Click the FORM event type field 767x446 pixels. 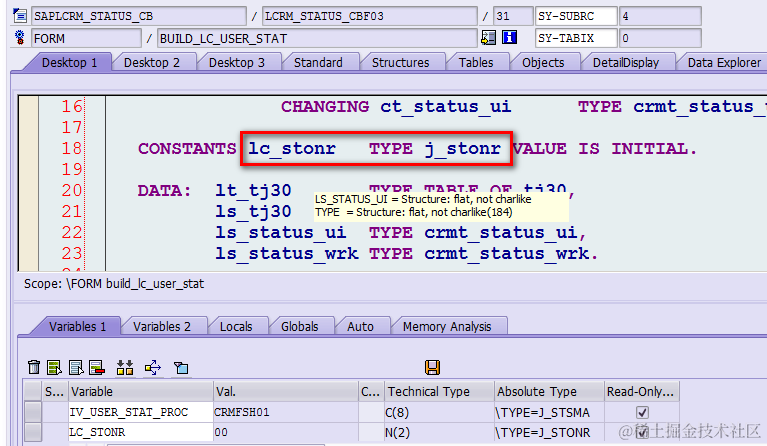pyautogui.click(x=87, y=38)
